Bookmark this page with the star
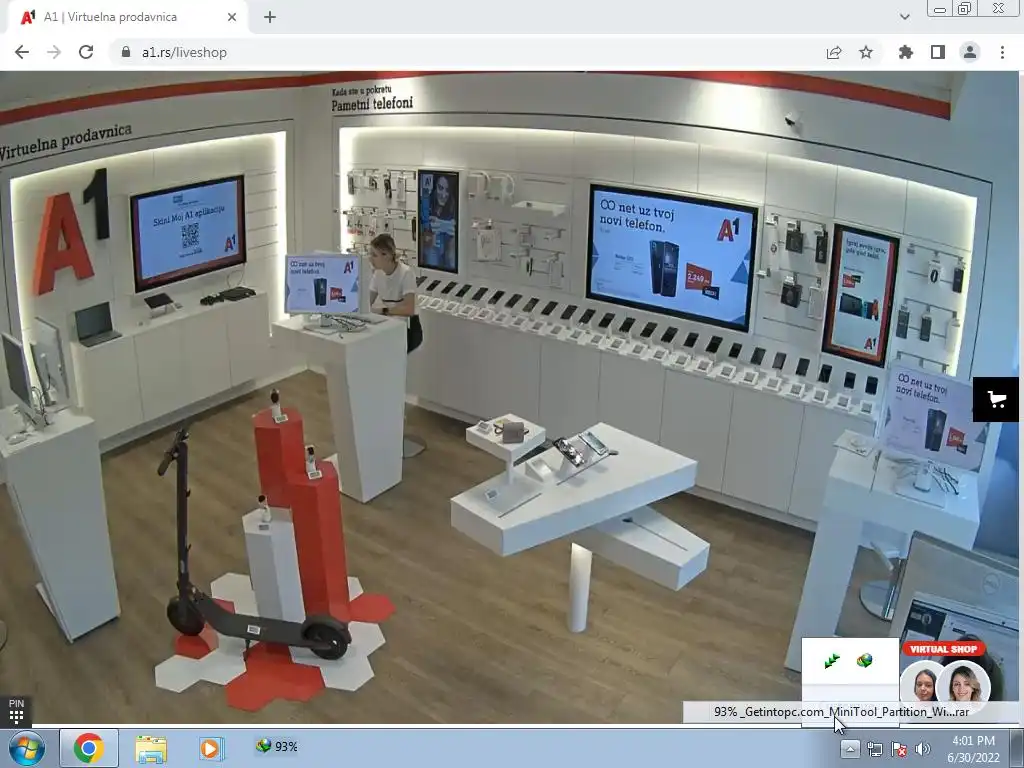Viewport: 1024px width, 768px height. tap(865, 52)
